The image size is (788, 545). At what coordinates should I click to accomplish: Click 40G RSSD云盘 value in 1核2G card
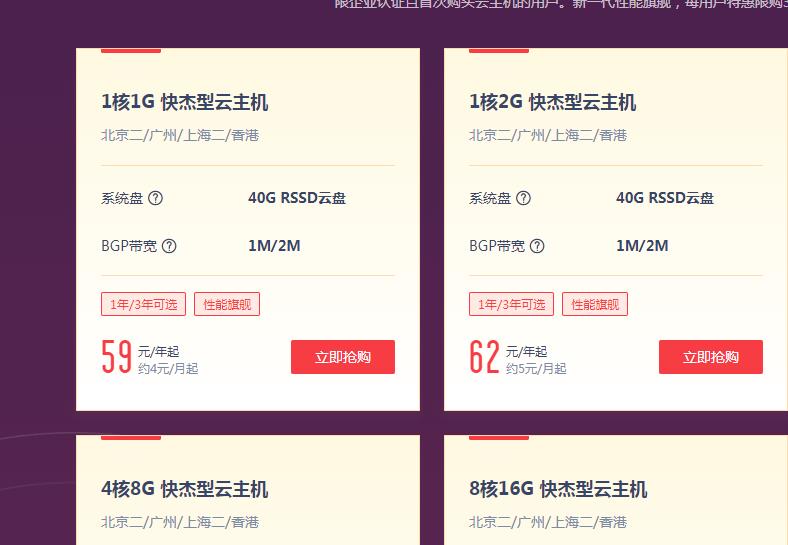click(665, 198)
